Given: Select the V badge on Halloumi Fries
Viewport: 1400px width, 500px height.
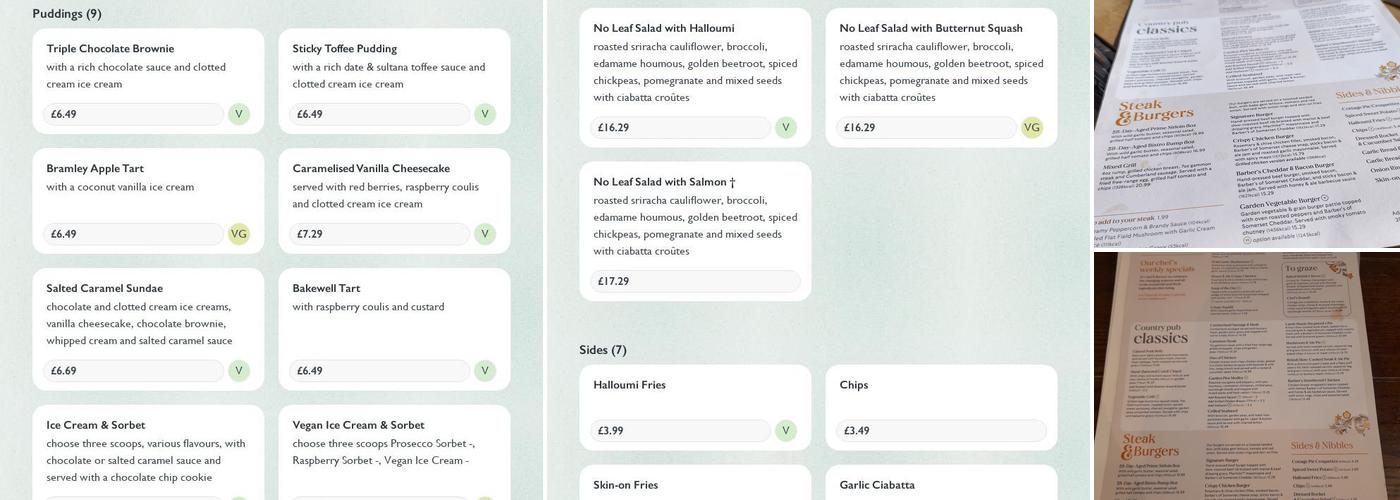Looking at the screenshot, I should pos(785,431).
